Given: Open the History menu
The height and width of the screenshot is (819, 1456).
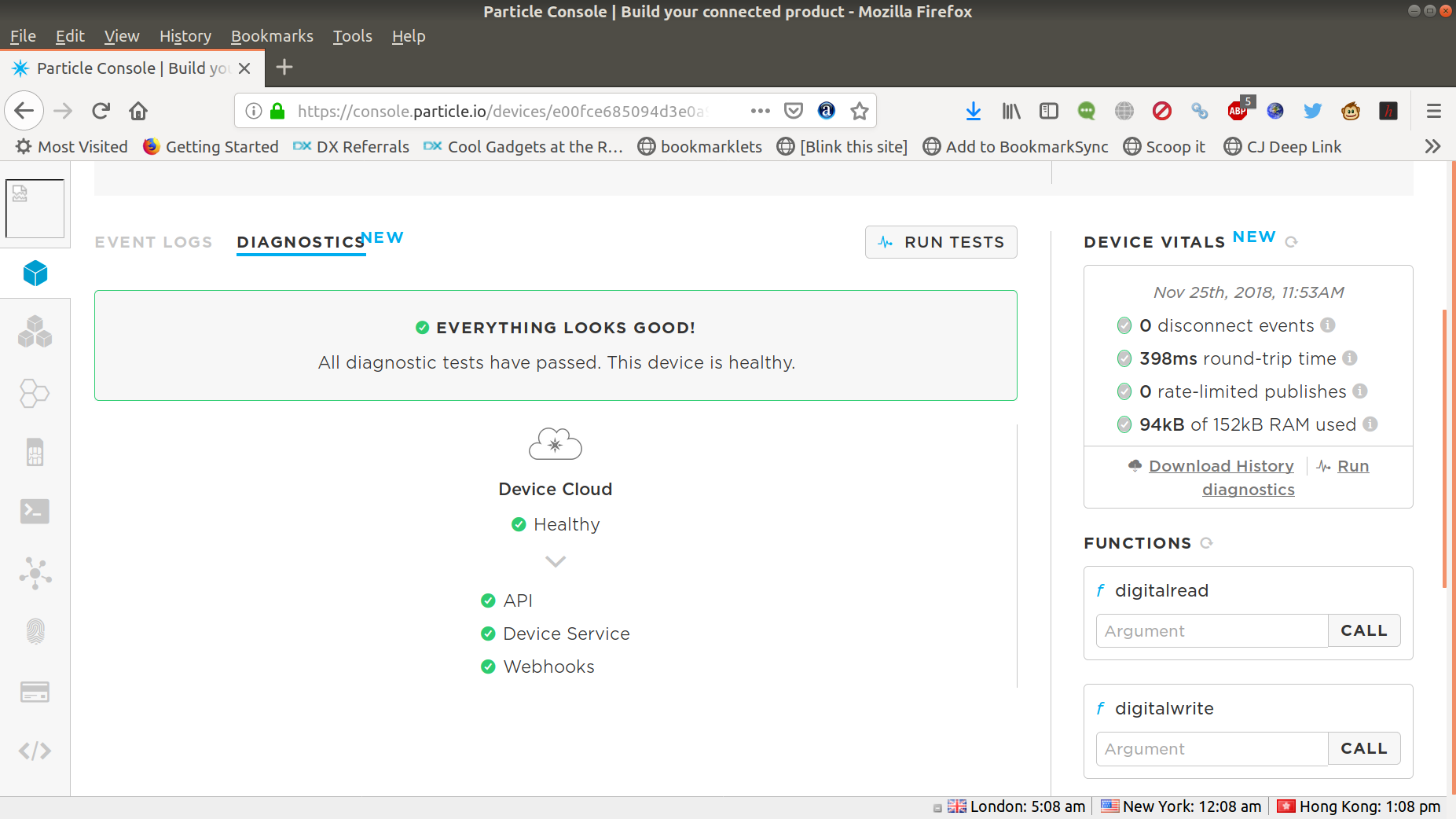Looking at the screenshot, I should [185, 36].
